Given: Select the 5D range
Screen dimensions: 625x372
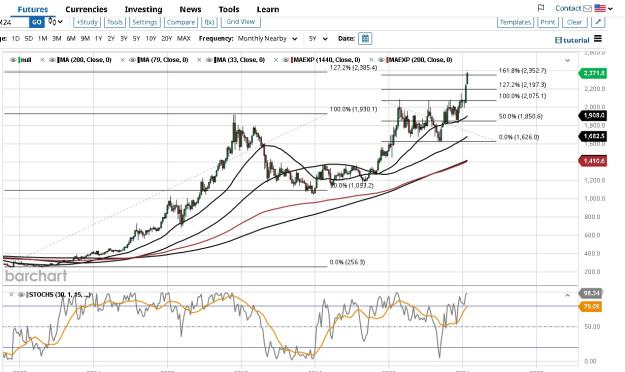Looking at the screenshot, I should click(29, 39).
